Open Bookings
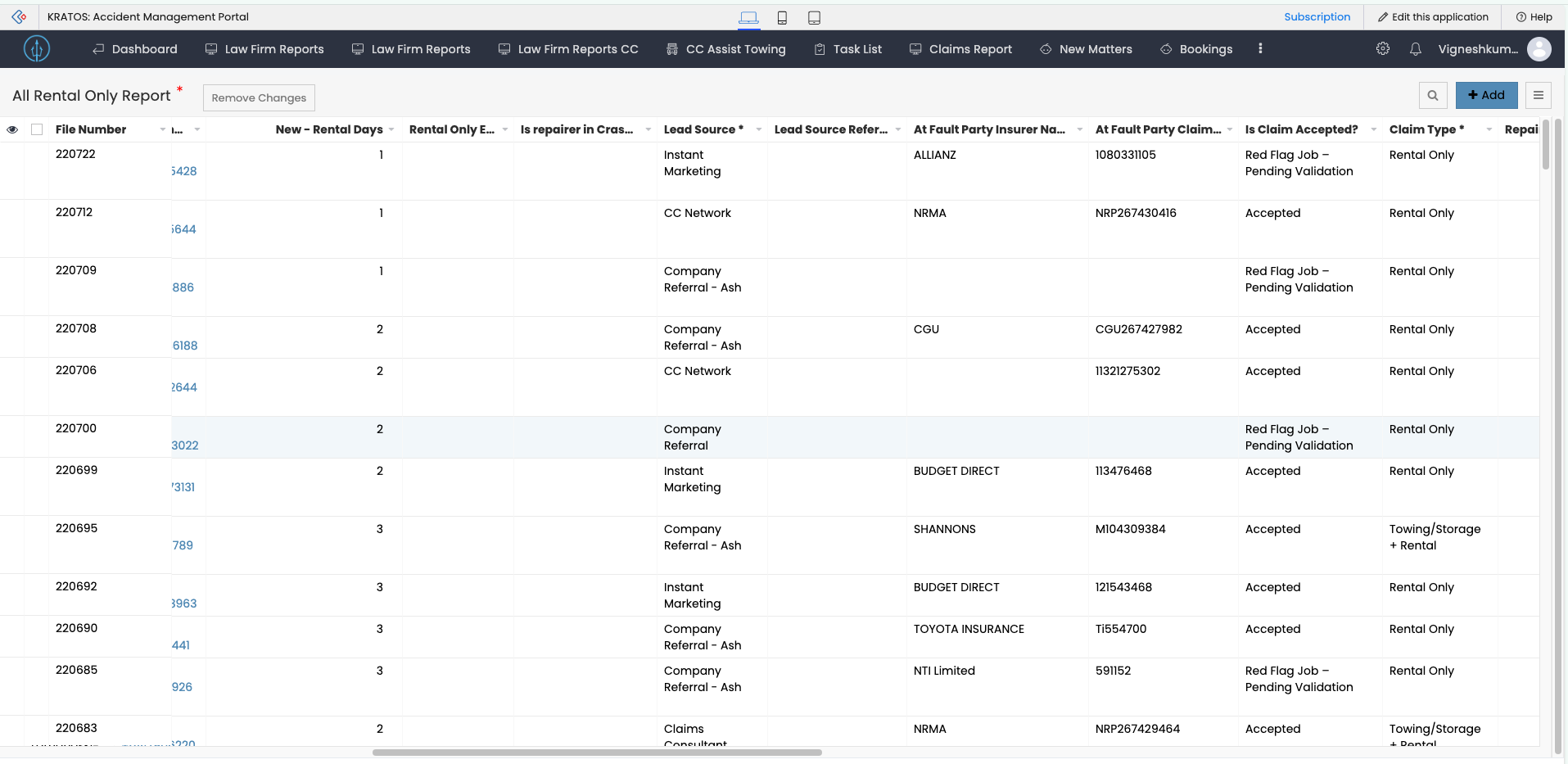Image resolution: width=1568 pixels, height=764 pixels. [x=1196, y=49]
